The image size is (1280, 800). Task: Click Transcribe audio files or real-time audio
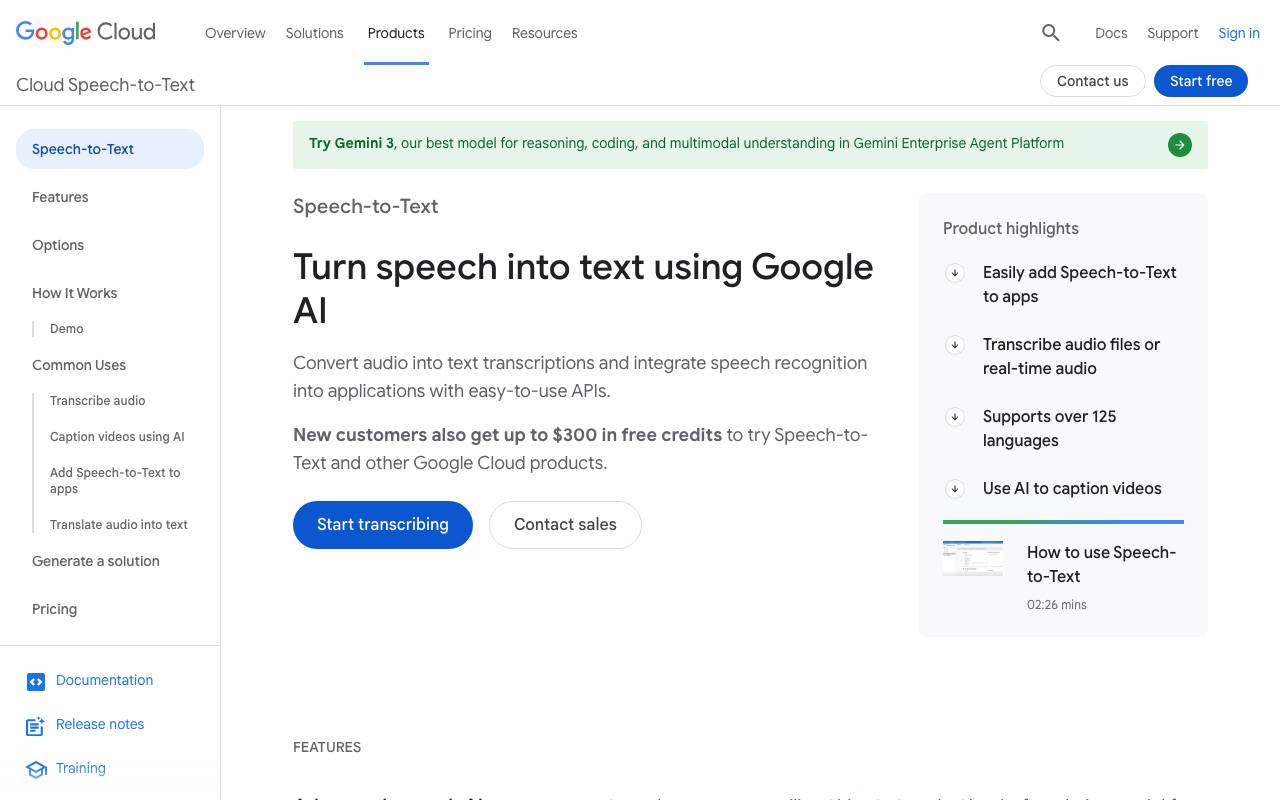[1071, 356]
